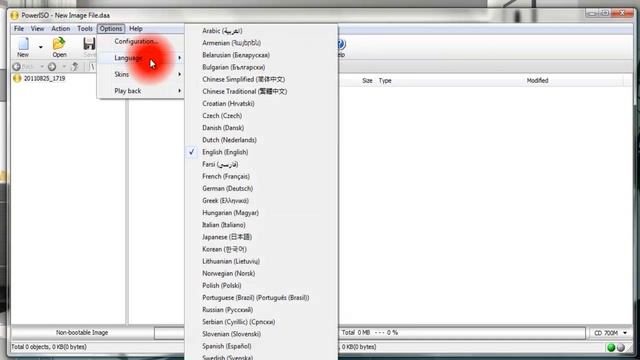Choose Dutch (Nederlands) language
The image size is (640, 360).
(261, 140)
